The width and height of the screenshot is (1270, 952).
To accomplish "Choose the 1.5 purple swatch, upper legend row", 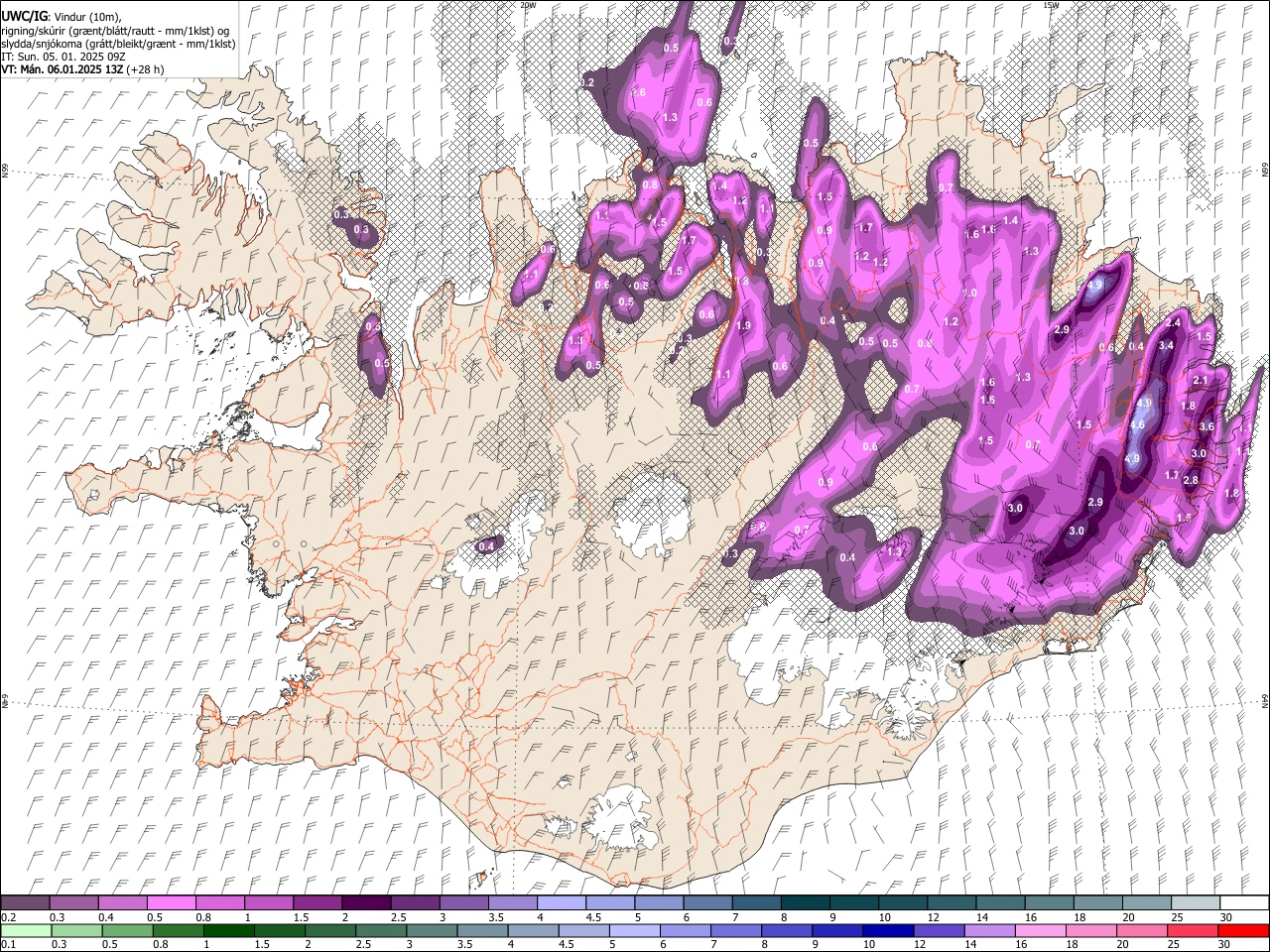I will click(317, 902).
